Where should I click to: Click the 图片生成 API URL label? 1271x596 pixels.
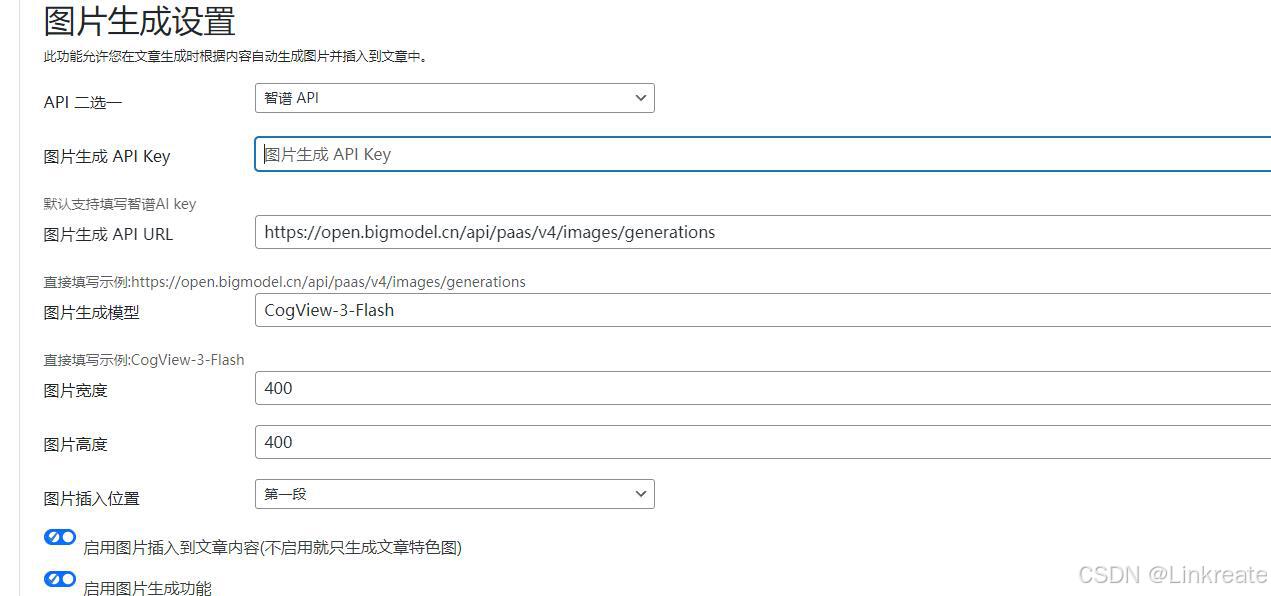[109, 235]
